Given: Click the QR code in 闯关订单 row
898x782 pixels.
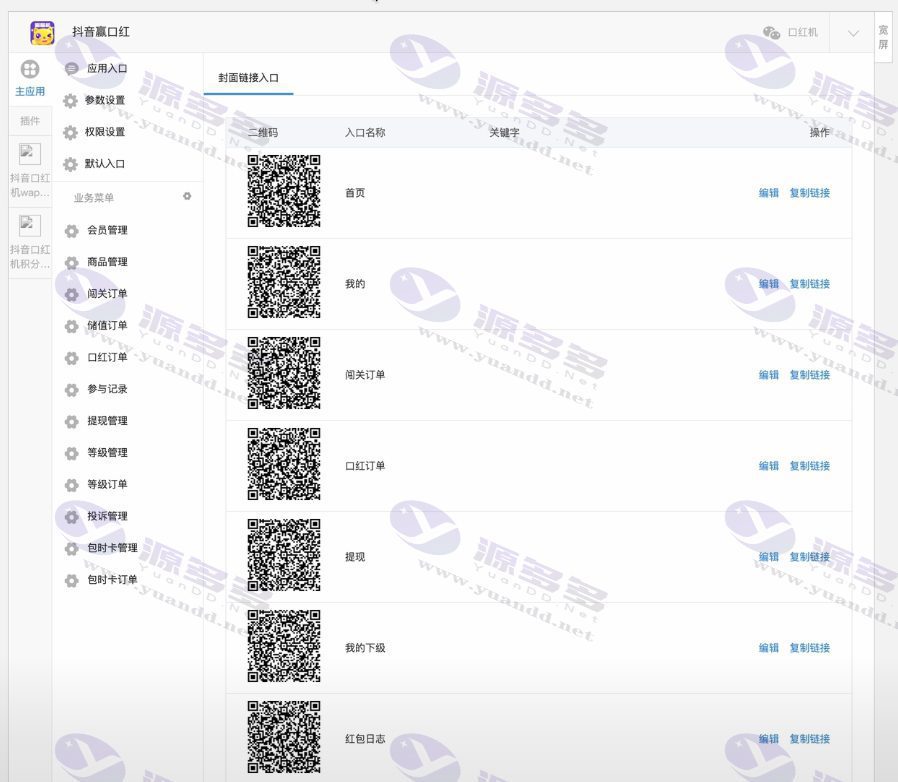Looking at the screenshot, I should [283, 374].
